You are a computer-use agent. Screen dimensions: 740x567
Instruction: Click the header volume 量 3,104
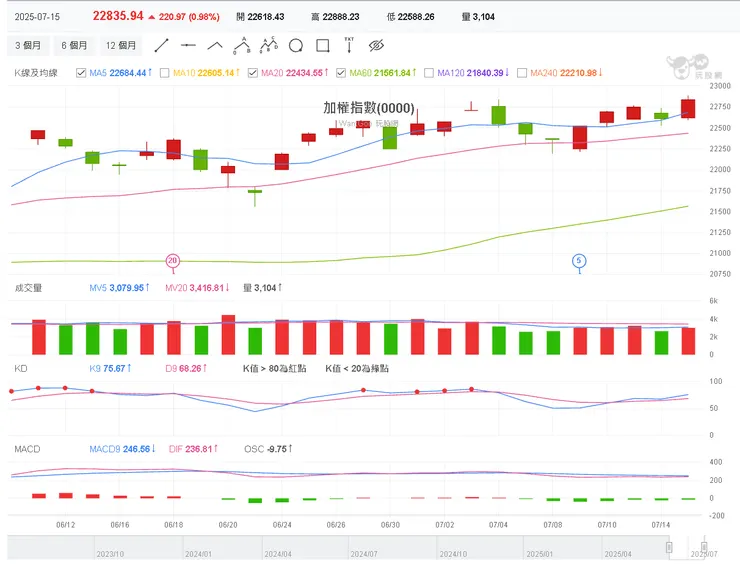point(478,17)
